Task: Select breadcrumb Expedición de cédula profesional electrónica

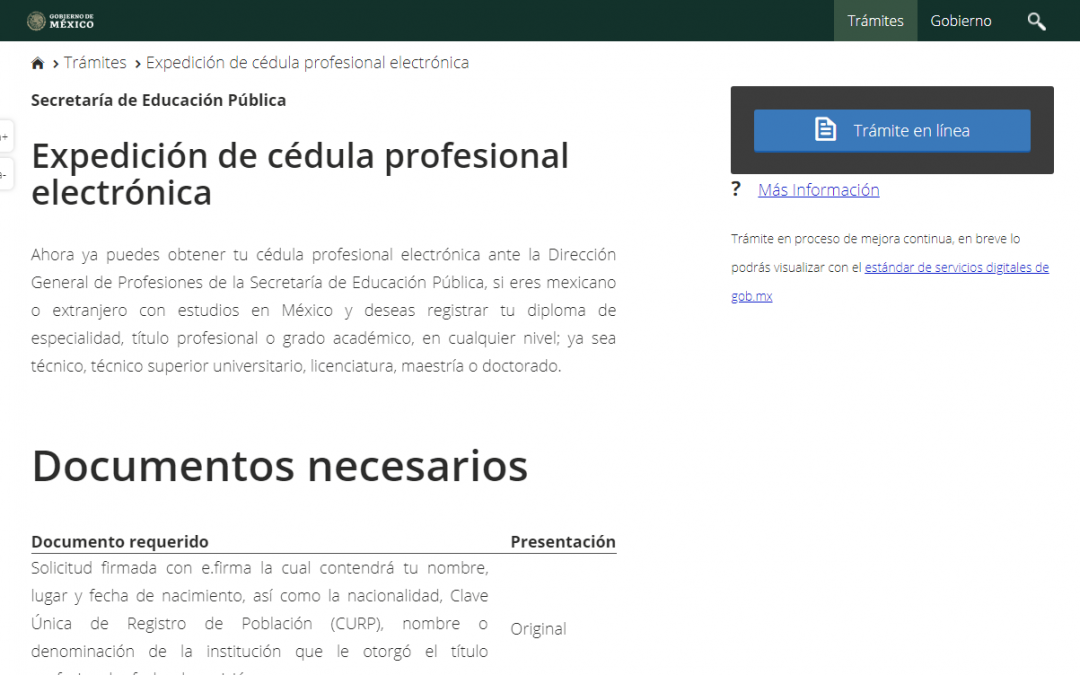Action: click(x=307, y=63)
